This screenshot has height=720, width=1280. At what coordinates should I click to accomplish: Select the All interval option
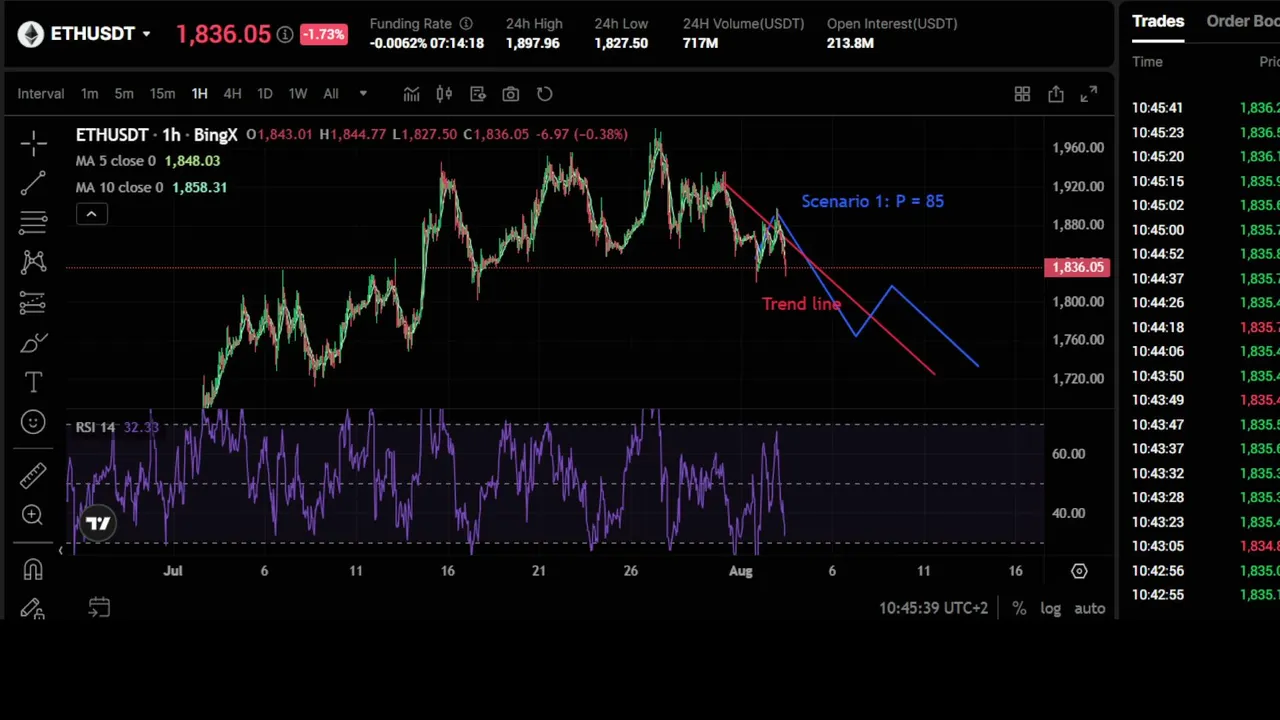(x=331, y=94)
